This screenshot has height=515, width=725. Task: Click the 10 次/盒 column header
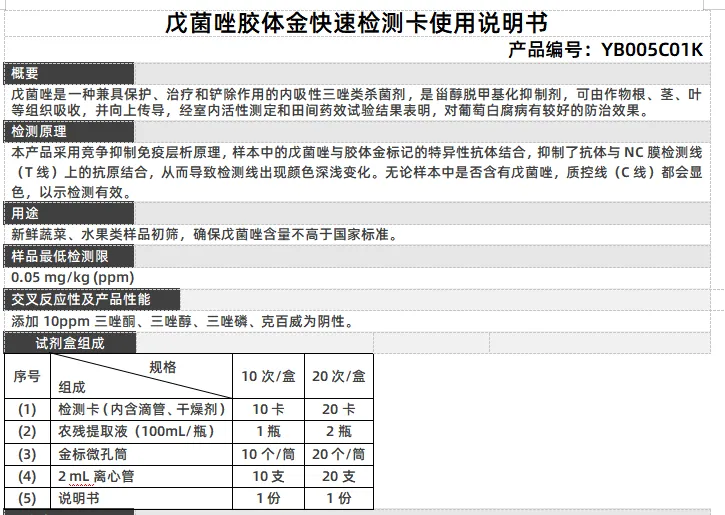tap(268, 376)
